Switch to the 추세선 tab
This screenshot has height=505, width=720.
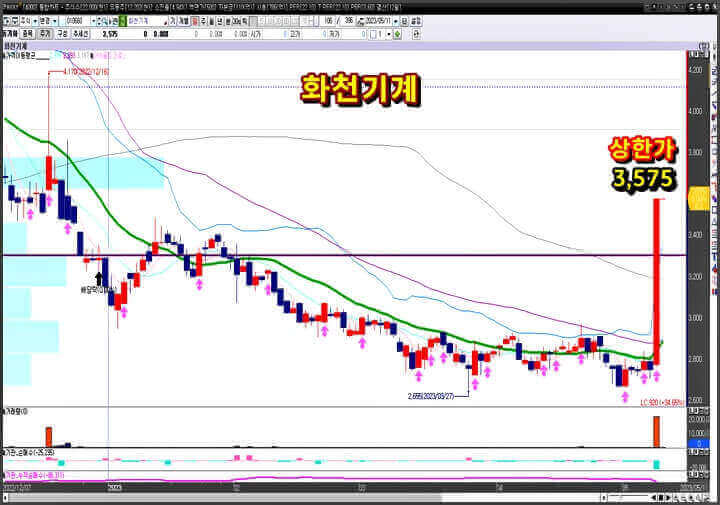coord(80,34)
